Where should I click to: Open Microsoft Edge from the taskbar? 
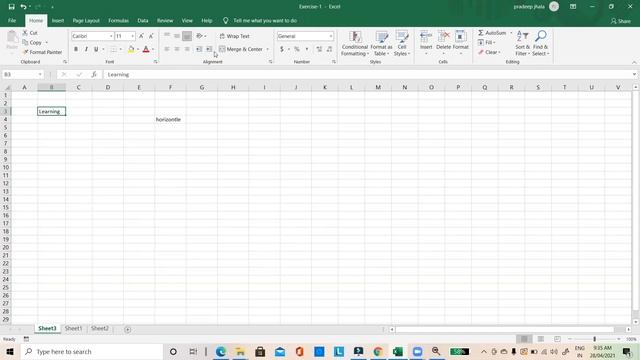point(220,351)
